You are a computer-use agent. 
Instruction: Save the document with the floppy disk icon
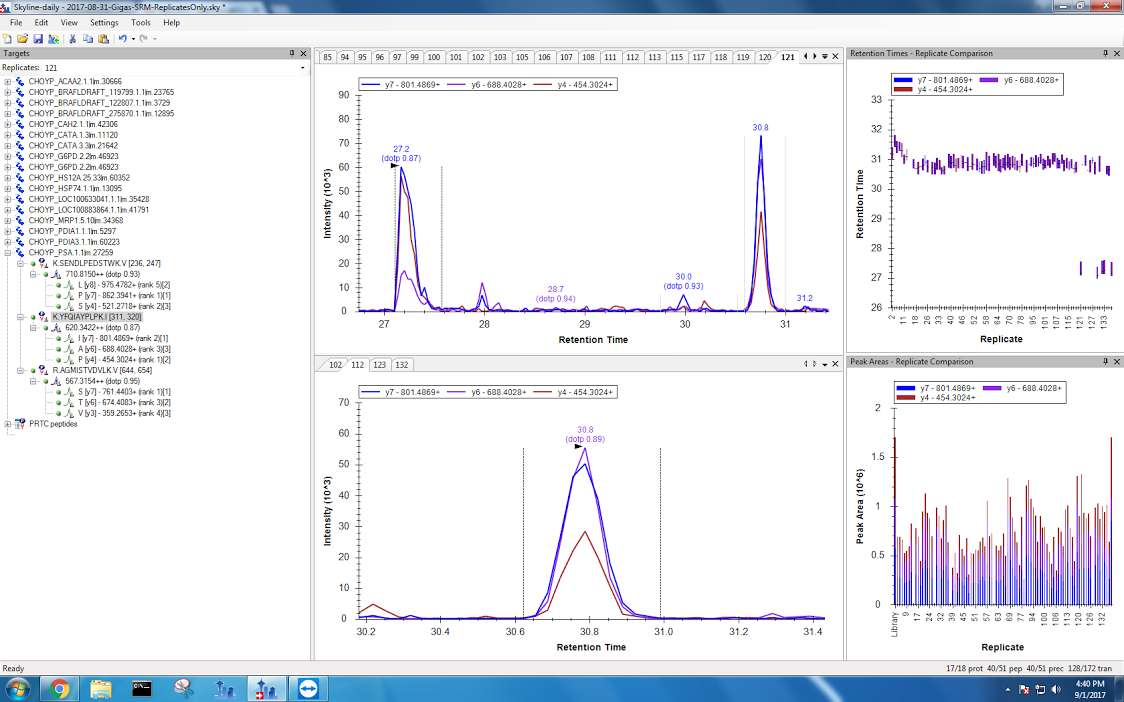37,38
